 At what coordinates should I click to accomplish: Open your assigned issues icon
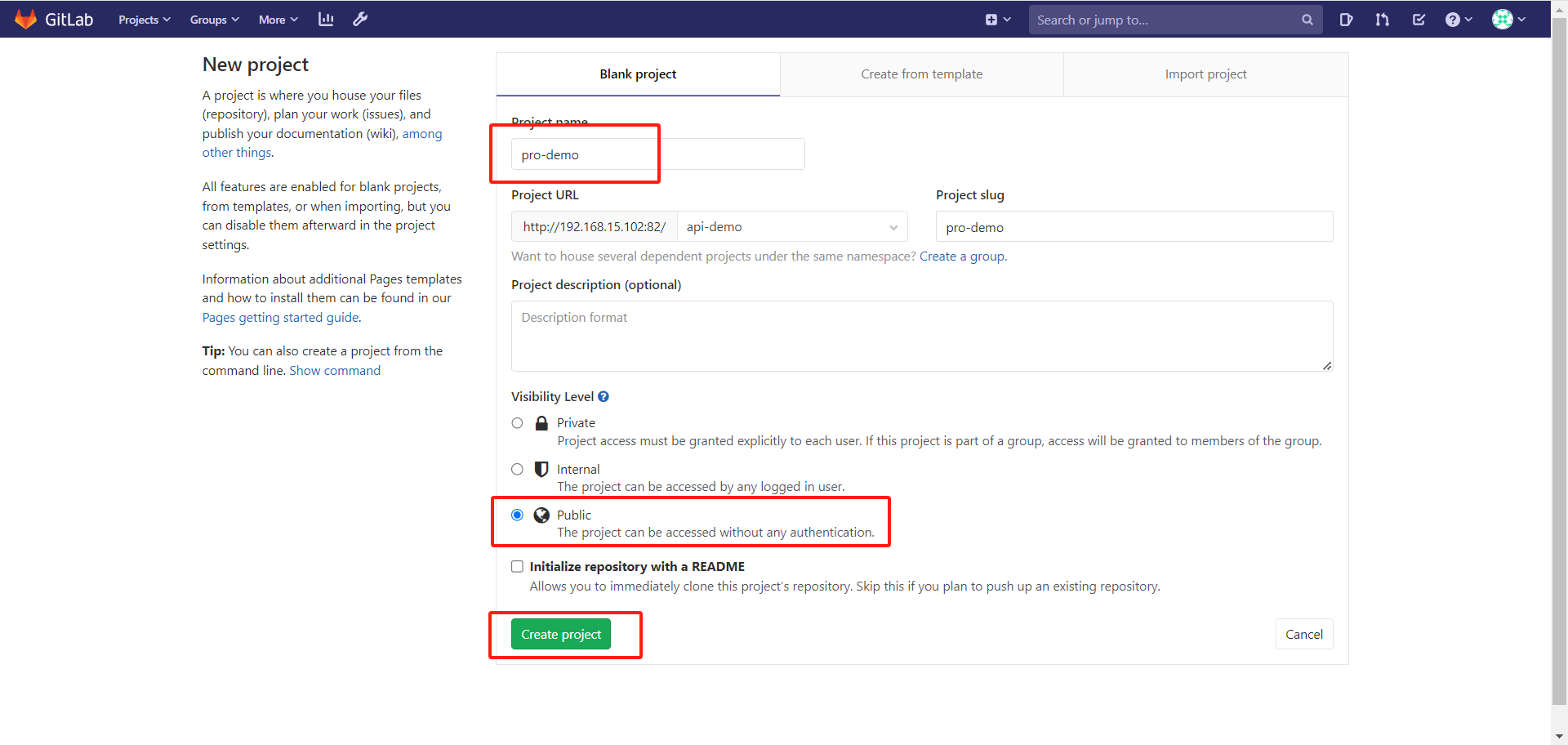pyautogui.click(x=1346, y=19)
